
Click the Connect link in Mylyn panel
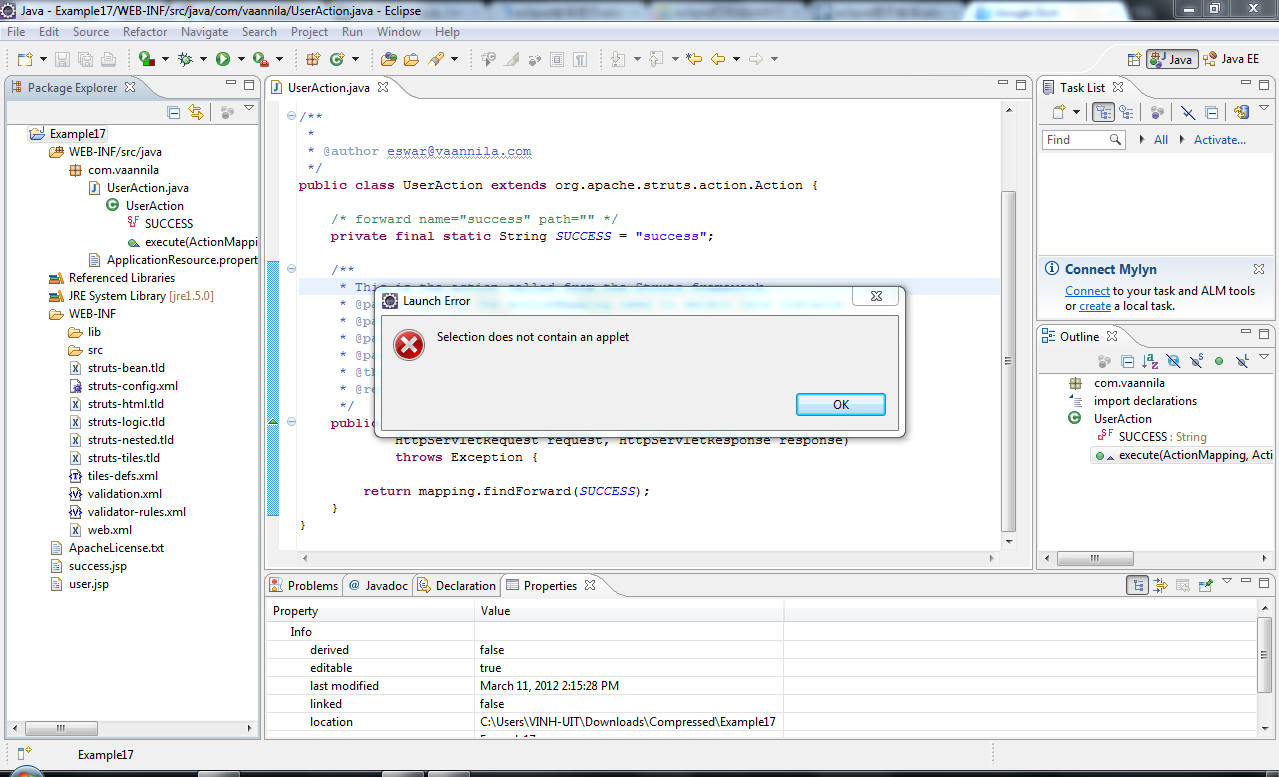point(1087,291)
